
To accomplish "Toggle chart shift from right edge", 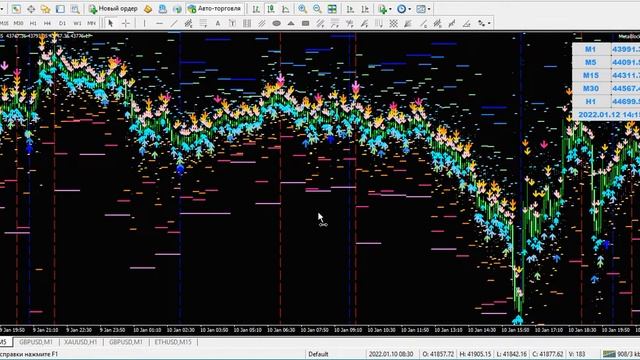I will [x=365, y=9].
